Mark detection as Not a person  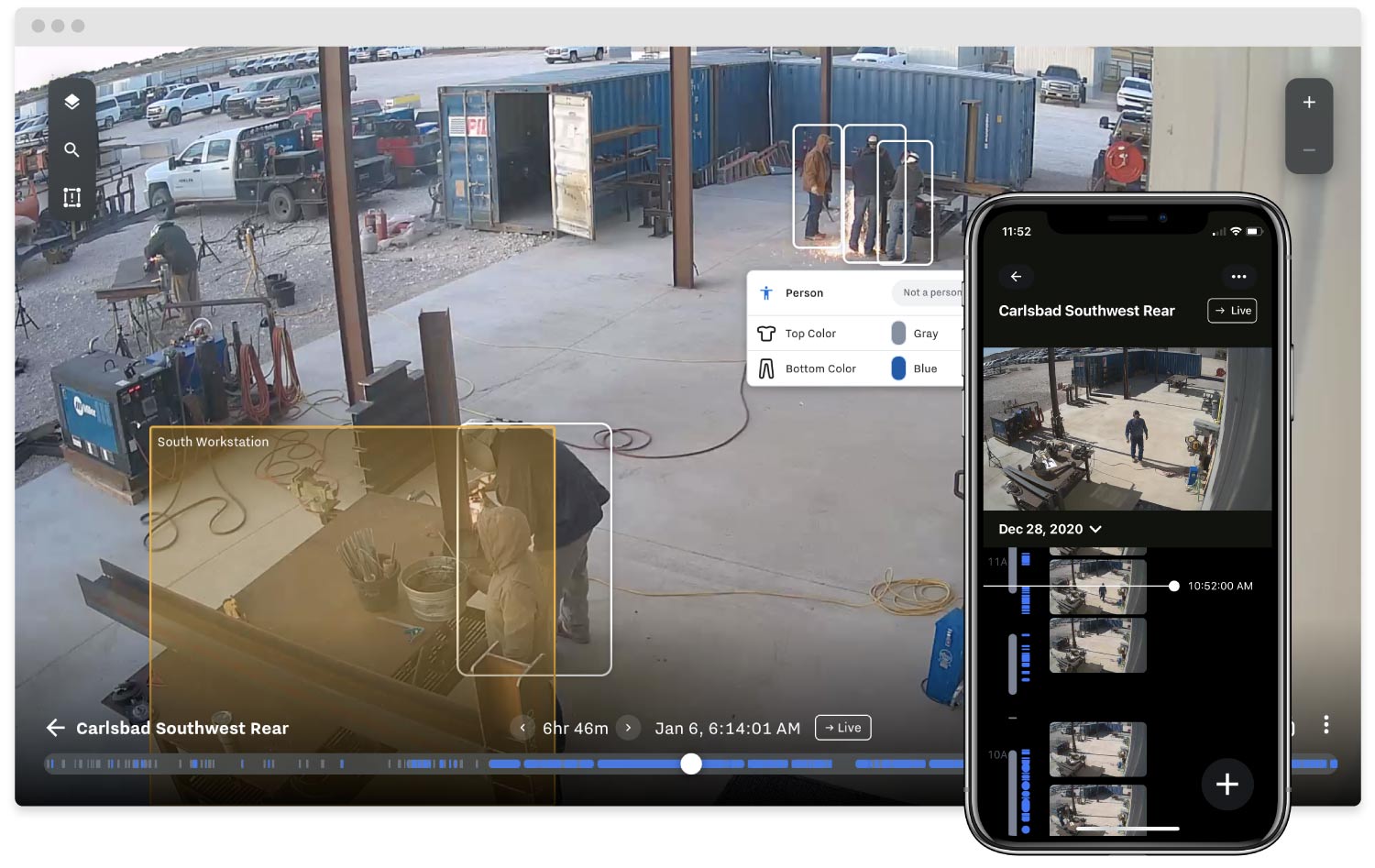(929, 293)
